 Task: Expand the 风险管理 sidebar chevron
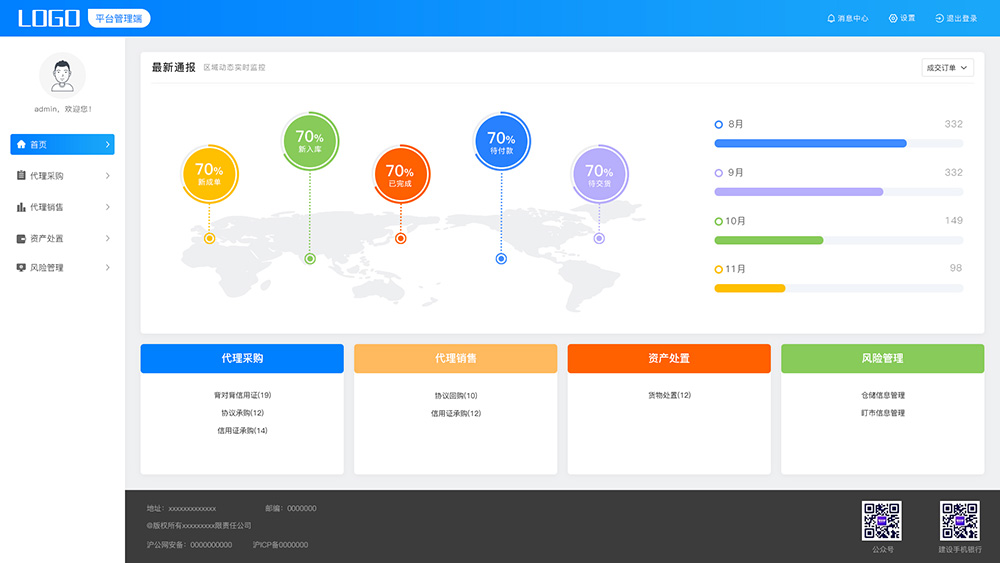[107, 268]
